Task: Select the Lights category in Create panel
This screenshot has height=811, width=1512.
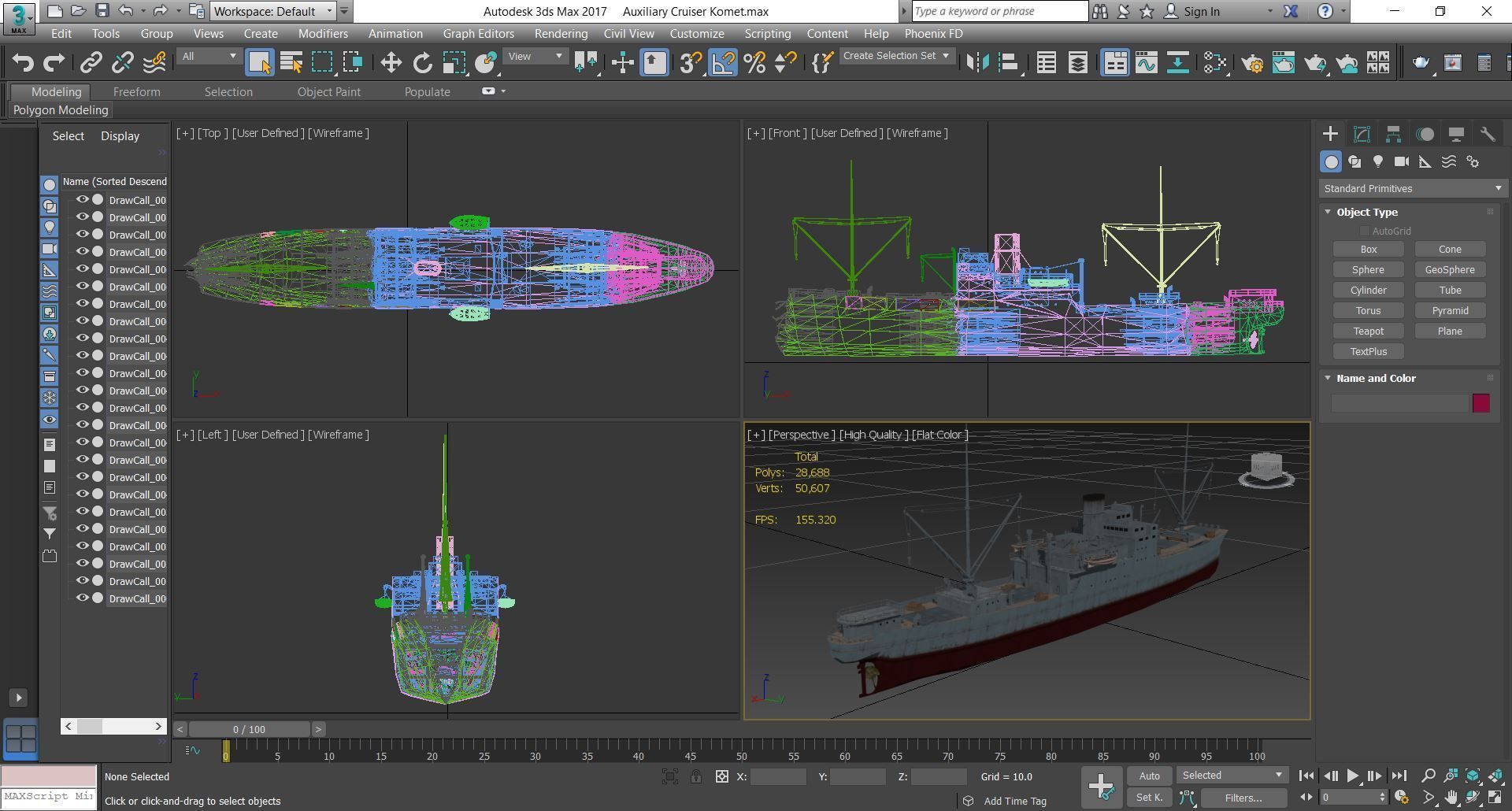Action: tap(1378, 161)
